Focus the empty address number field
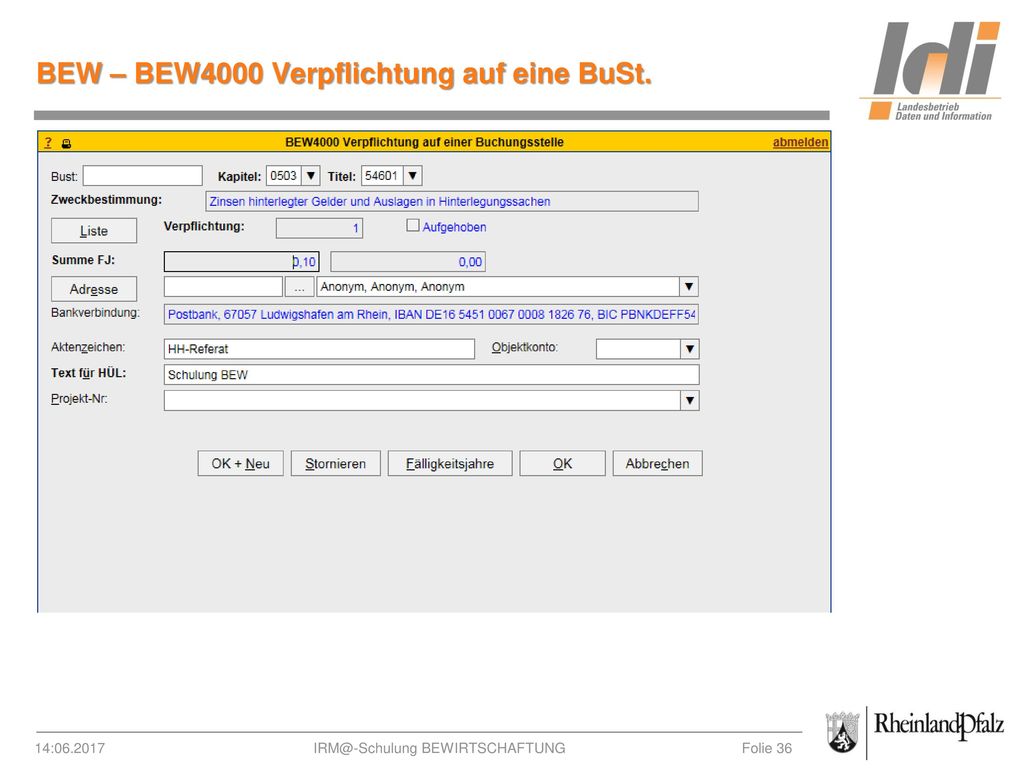The width and height of the screenshot is (1024, 768). pyautogui.click(x=223, y=287)
